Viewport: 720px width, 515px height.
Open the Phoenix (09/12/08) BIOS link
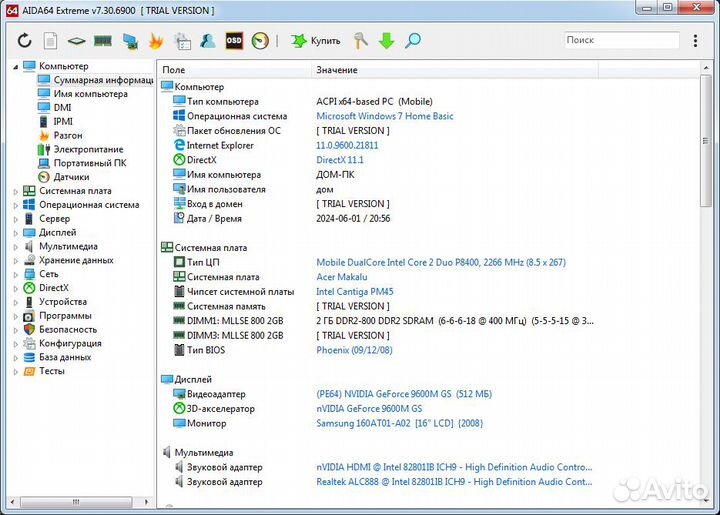tap(354, 350)
